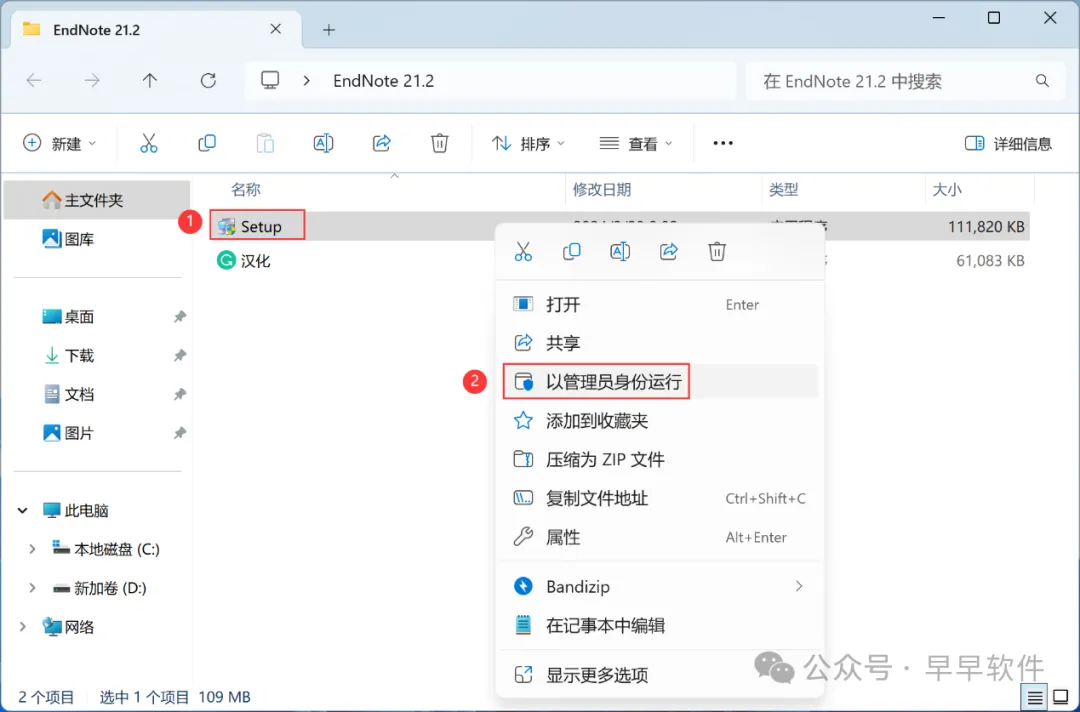Click the Copy icon in the toolbar
The height and width of the screenshot is (712, 1080).
(207, 143)
